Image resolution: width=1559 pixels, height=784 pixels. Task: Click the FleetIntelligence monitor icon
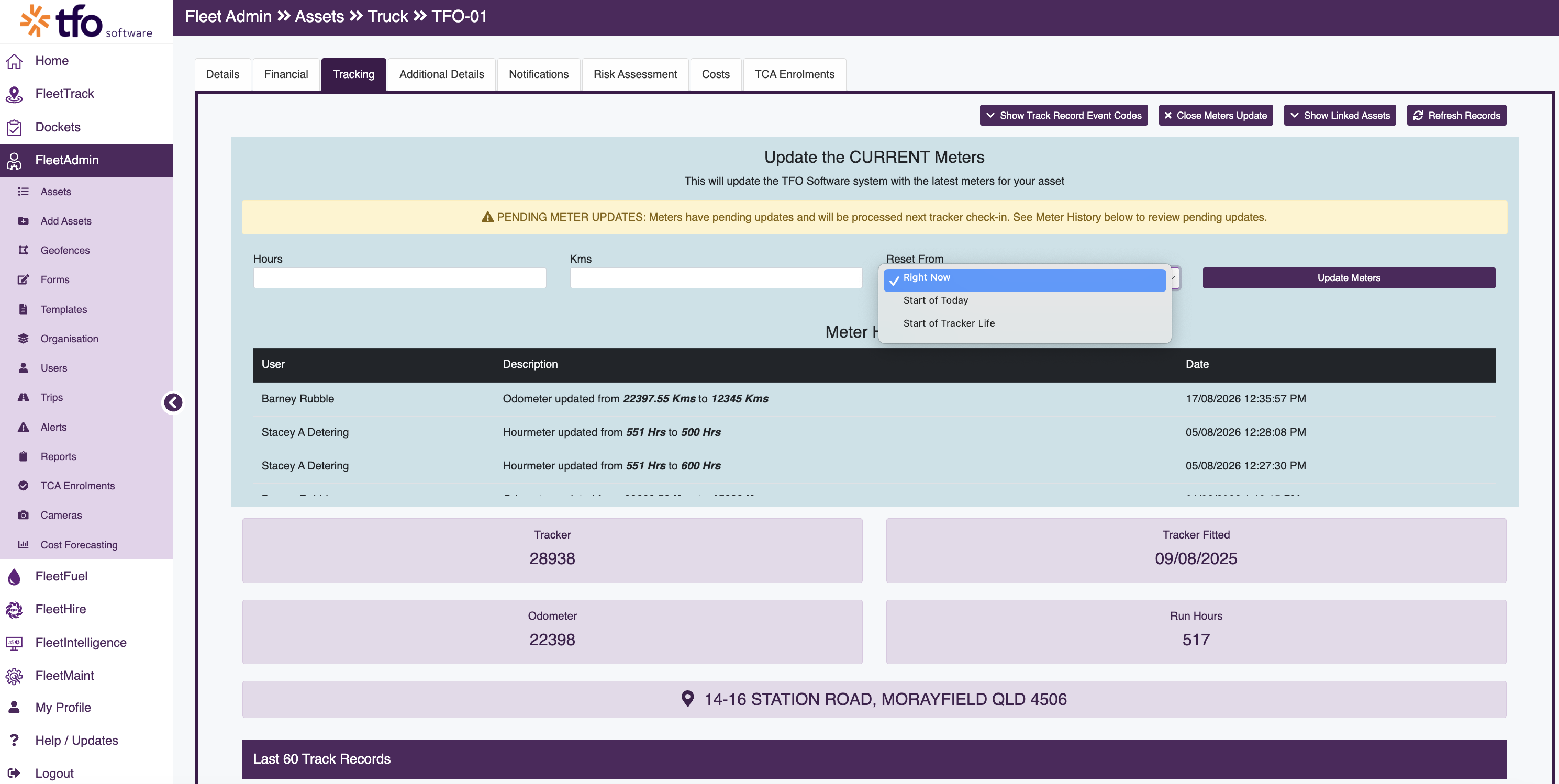15,643
